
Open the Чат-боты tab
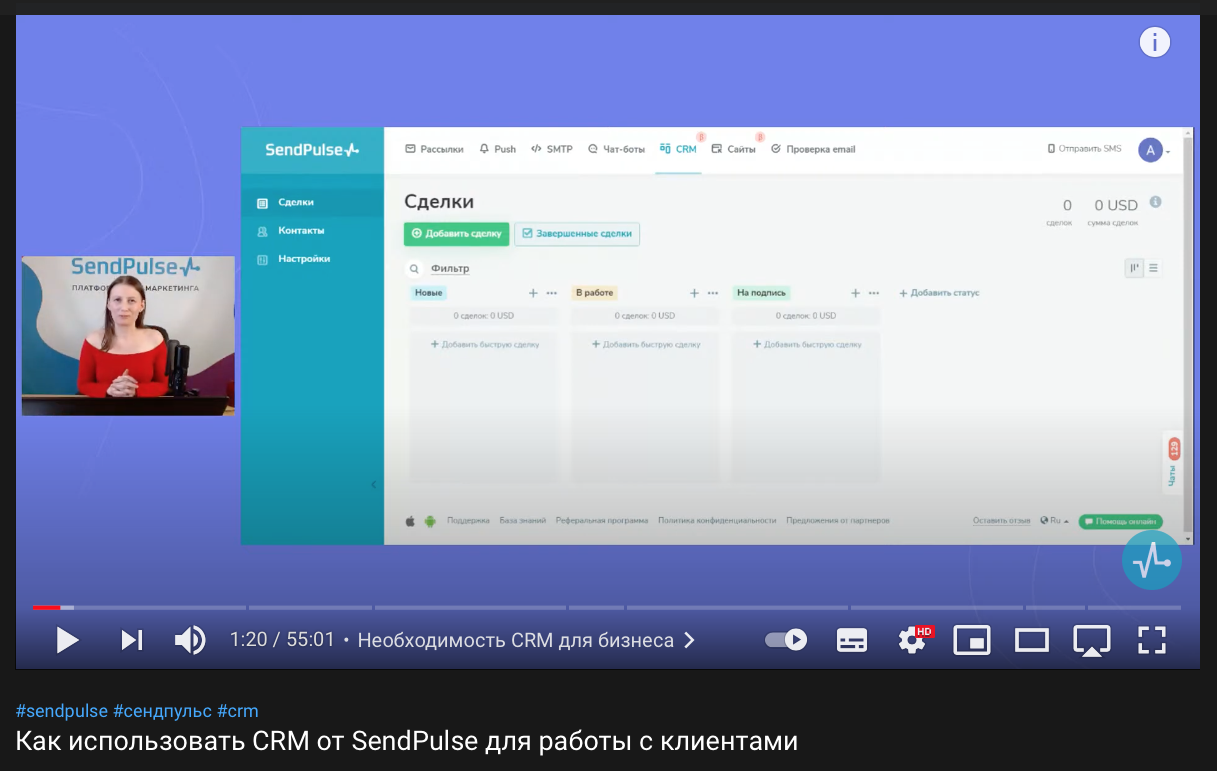coord(616,149)
